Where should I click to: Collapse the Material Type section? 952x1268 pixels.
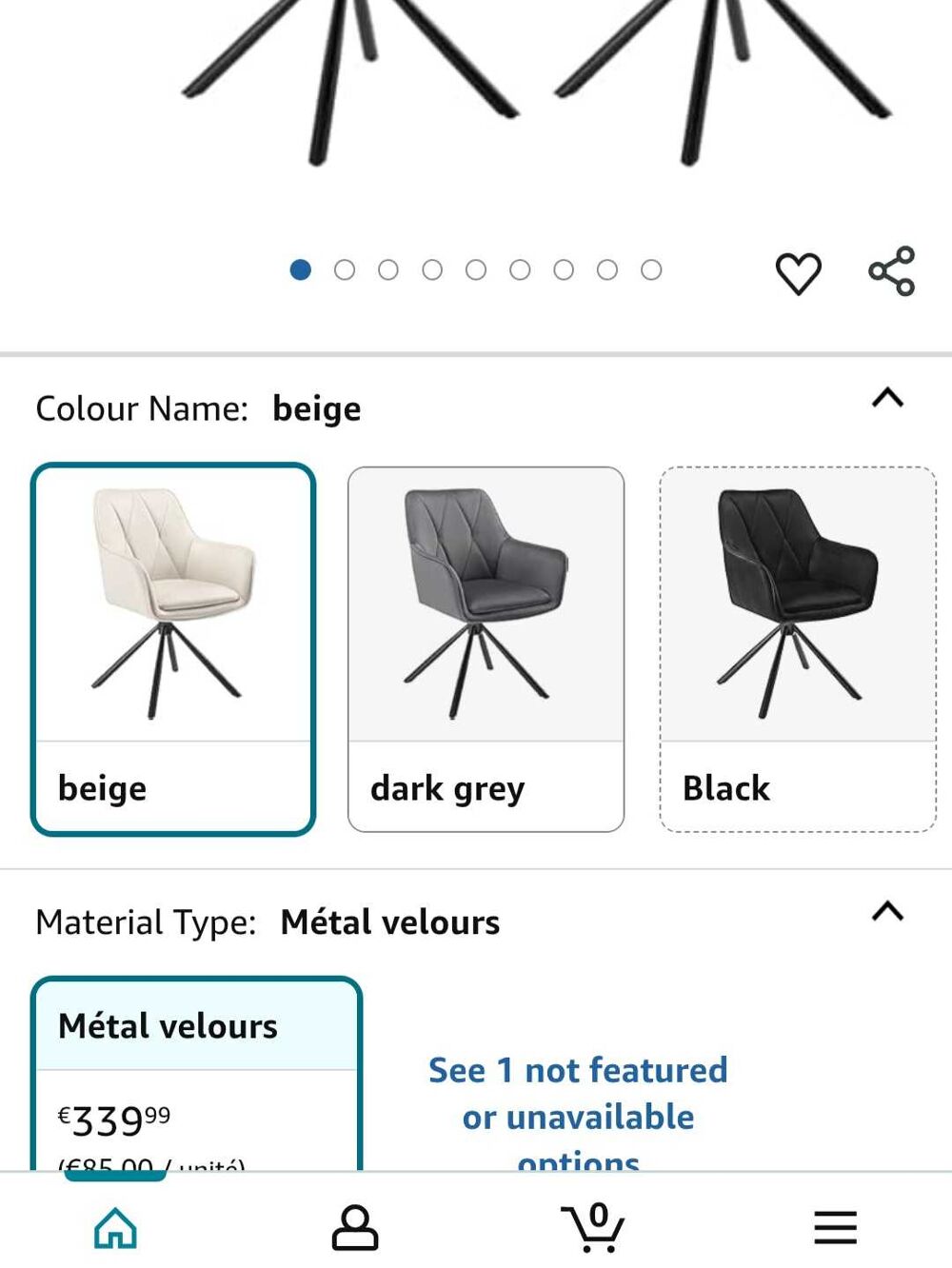tap(887, 912)
